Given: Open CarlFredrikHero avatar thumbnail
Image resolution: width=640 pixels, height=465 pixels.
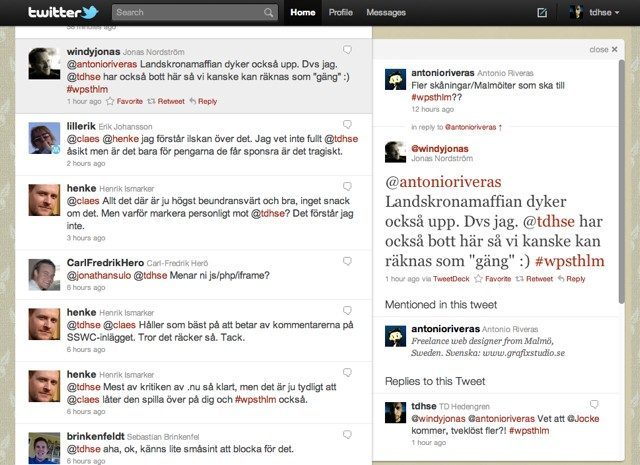Looking at the screenshot, I should pos(44,275).
